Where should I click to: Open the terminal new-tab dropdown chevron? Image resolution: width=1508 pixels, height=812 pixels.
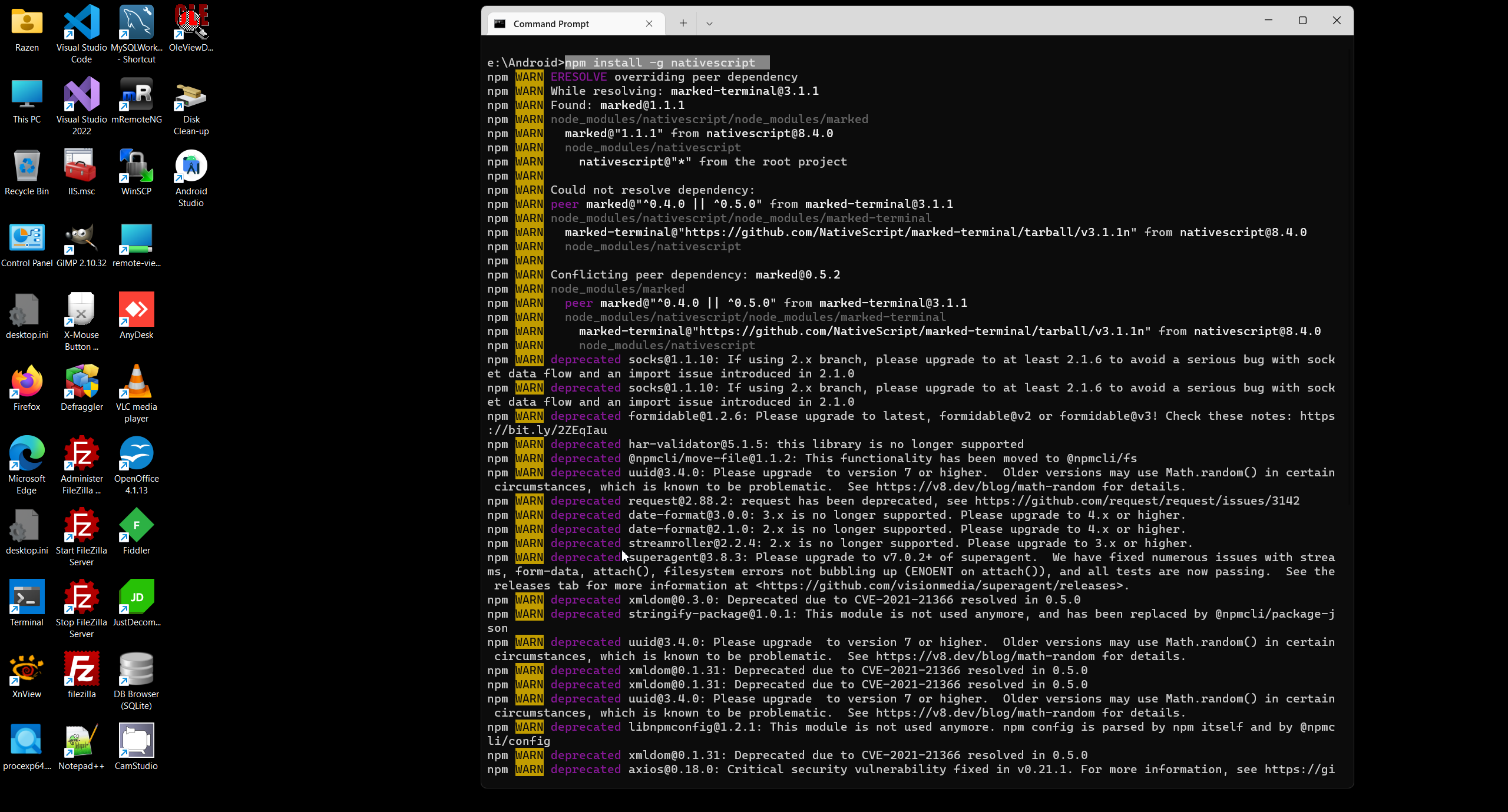coord(709,24)
